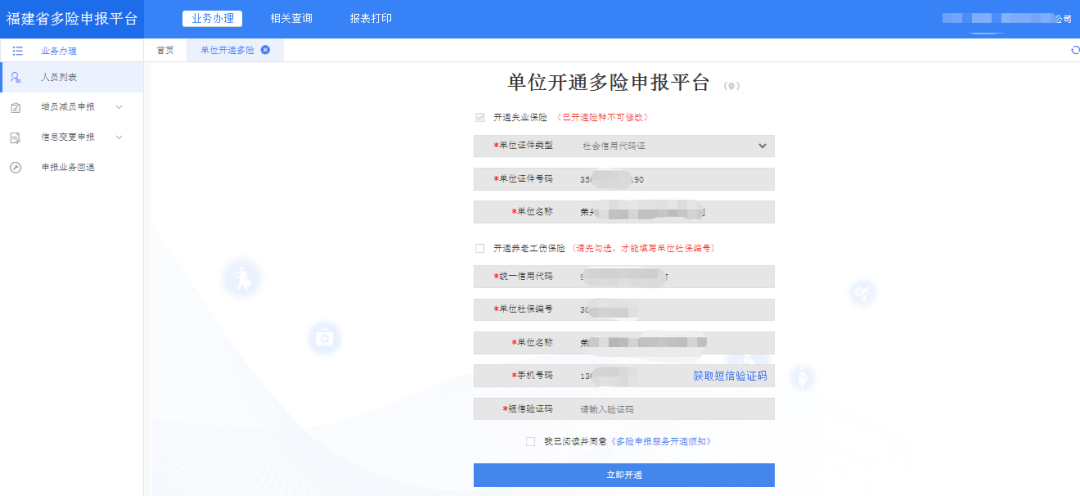This screenshot has width=1080, height=496.
Task: Click the list icon beside 业务办理 sidebar header
Action: (18, 50)
